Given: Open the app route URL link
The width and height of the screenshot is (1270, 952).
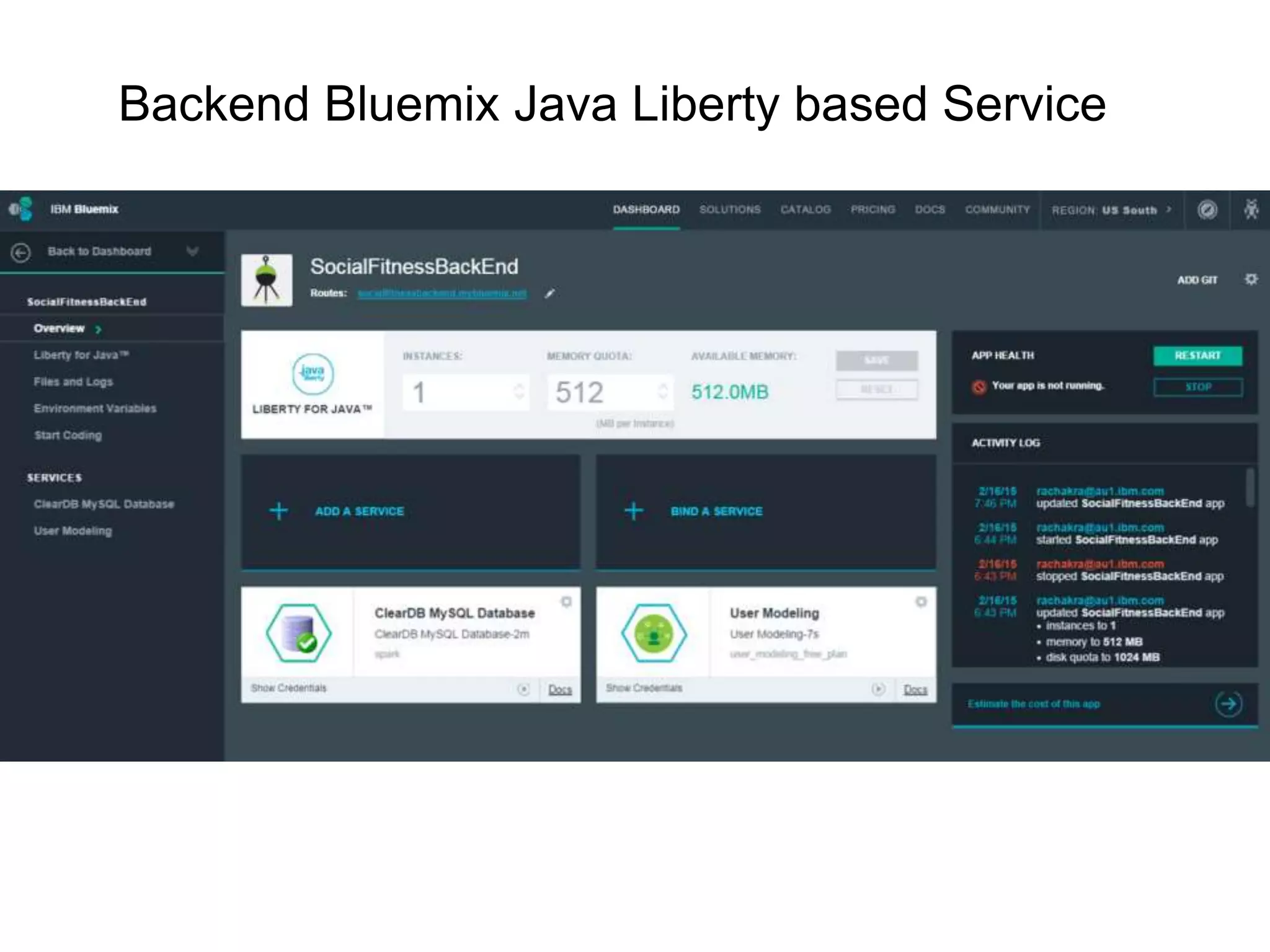Looking at the screenshot, I should point(442,293).
